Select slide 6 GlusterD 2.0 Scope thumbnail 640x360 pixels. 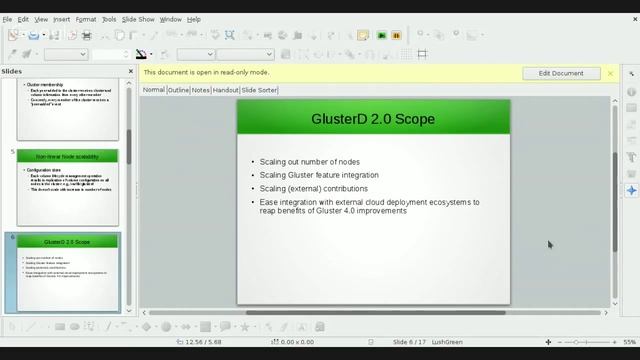[68, 273]
